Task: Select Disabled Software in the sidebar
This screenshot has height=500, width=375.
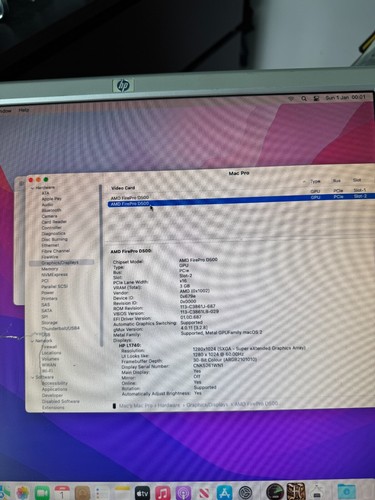Action: 61,401
